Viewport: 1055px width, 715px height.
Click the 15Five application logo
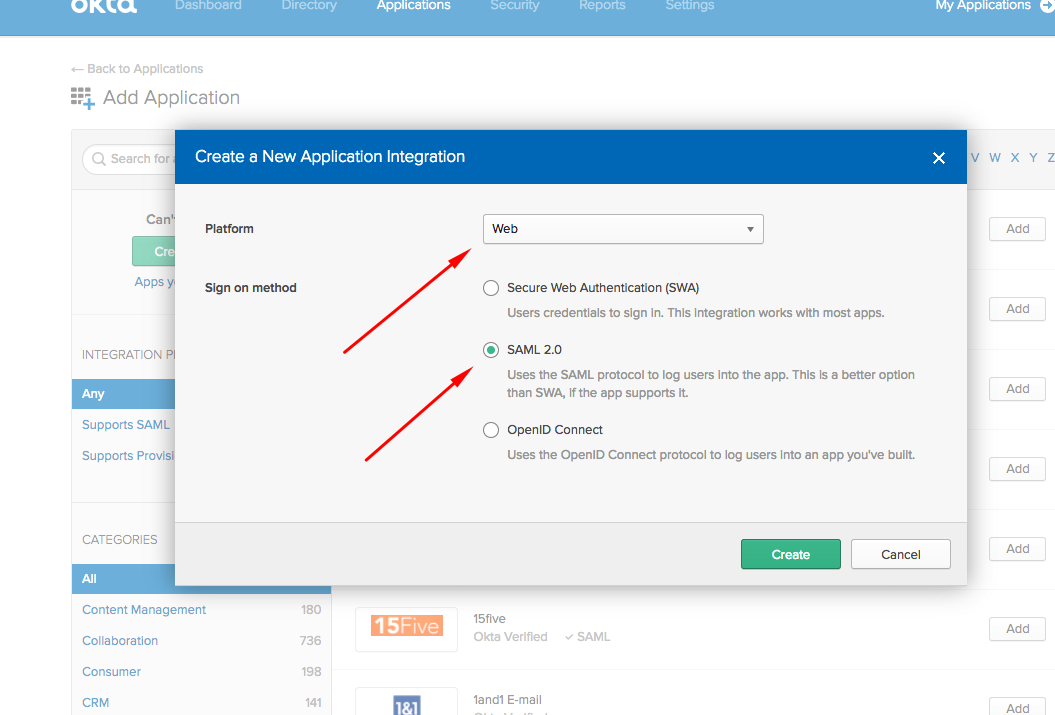(x=406, y=627)
